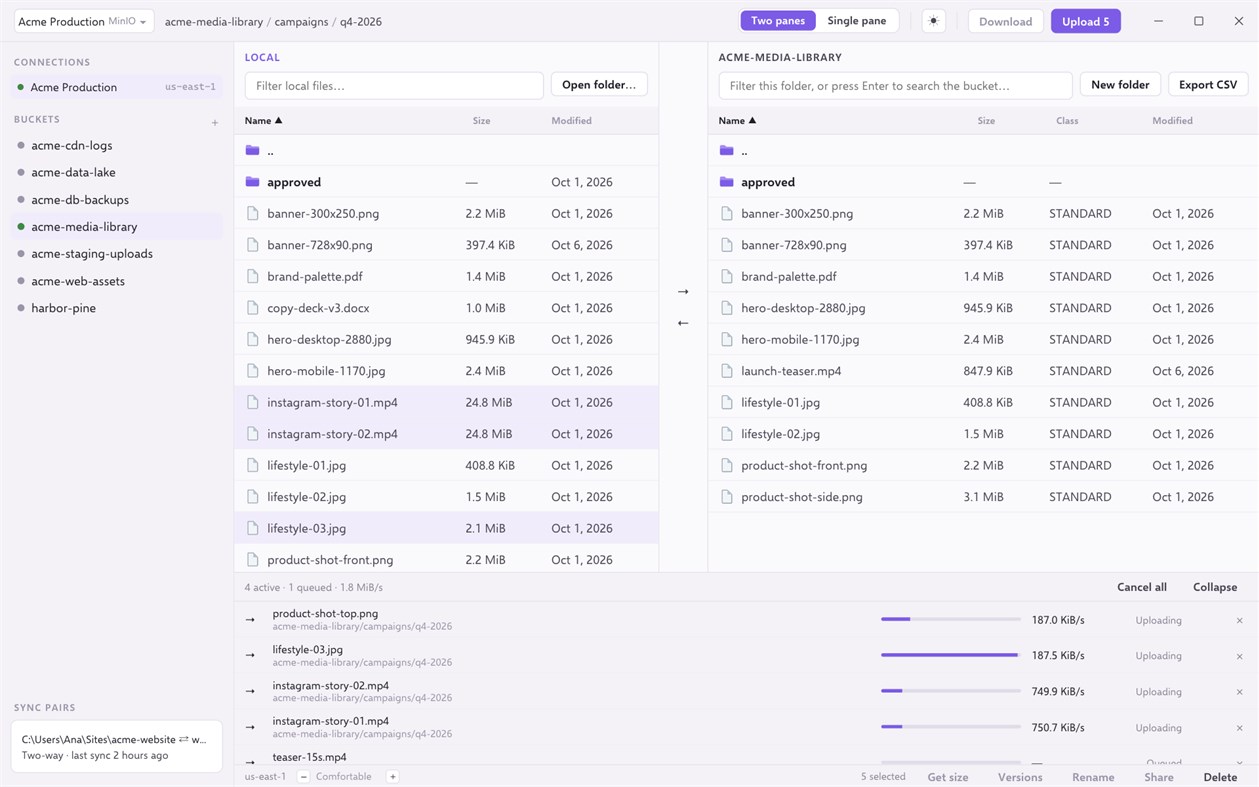Select the acme-db-backups bucket
Viewport: 1259px width, 787px height.
[117, 200]
